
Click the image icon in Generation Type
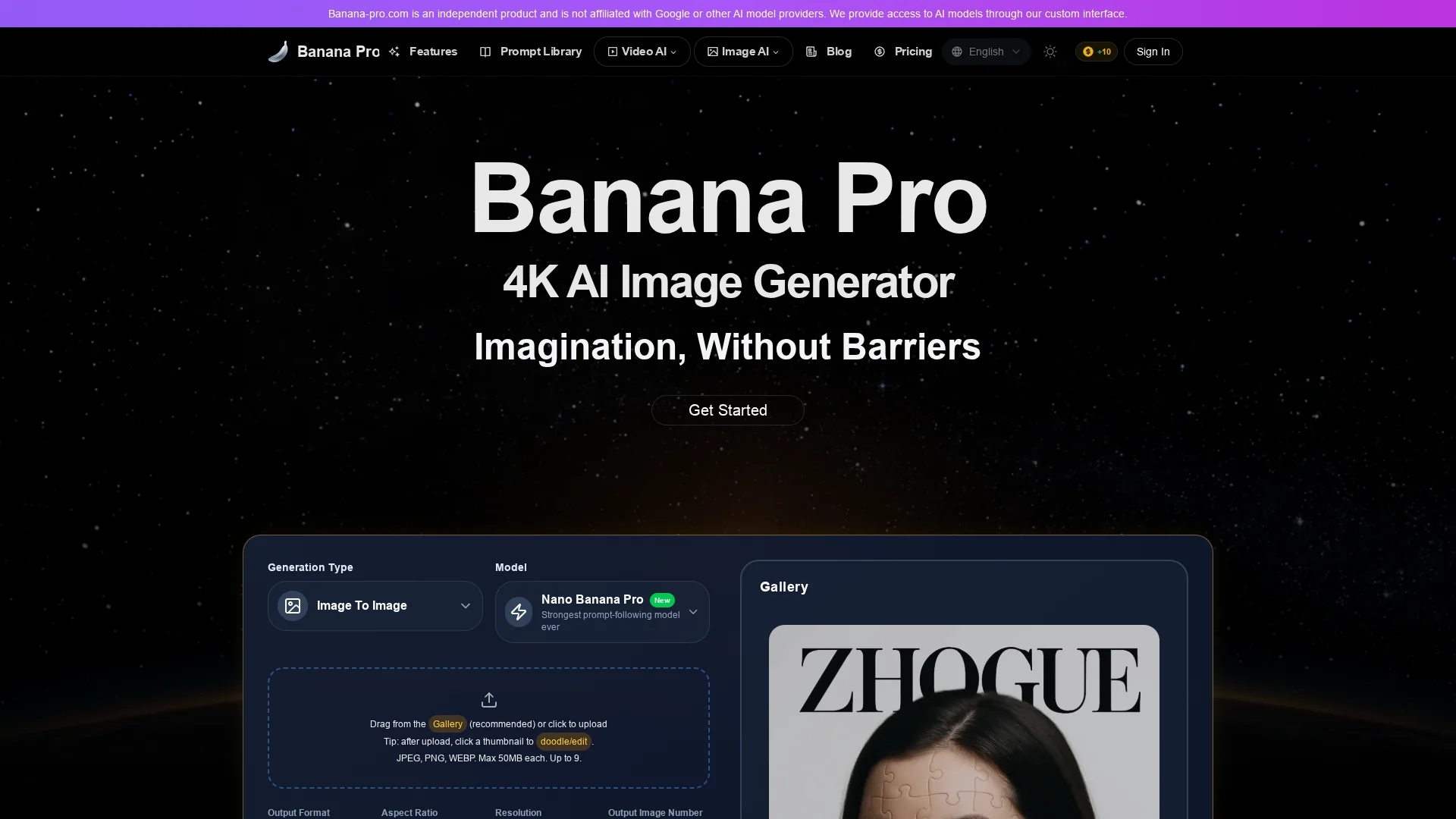tap(293, 606)
